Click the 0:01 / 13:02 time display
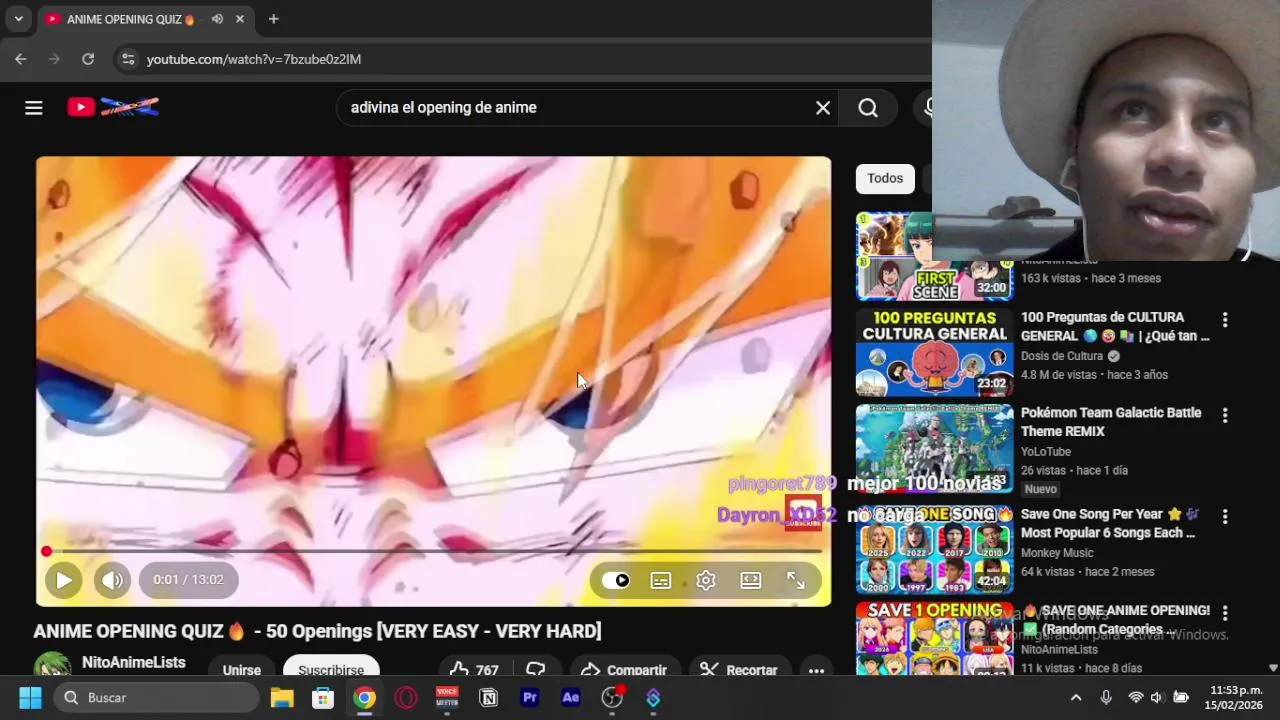 point(188,580)
